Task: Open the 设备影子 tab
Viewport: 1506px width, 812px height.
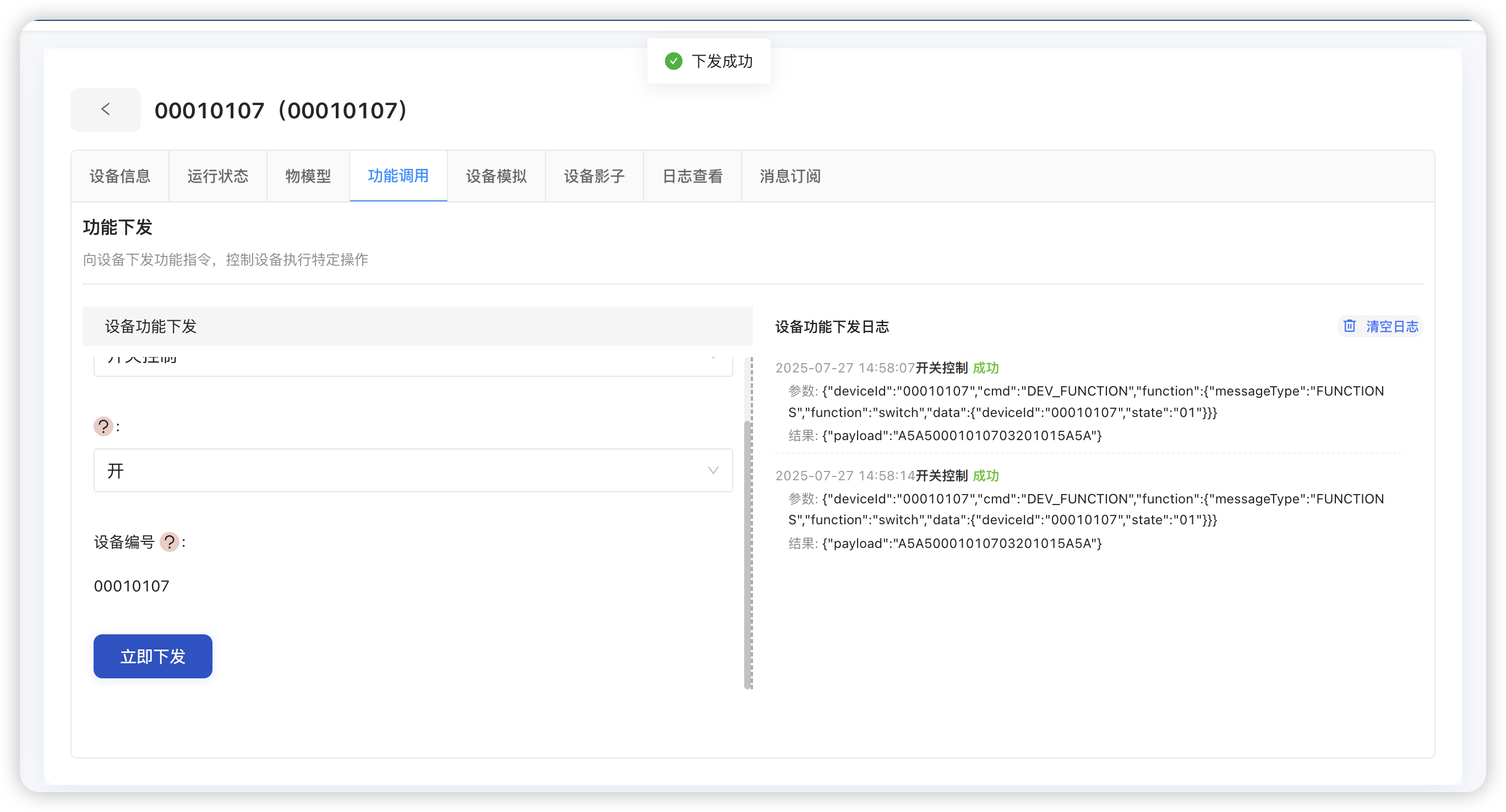Action: point(594,176)
